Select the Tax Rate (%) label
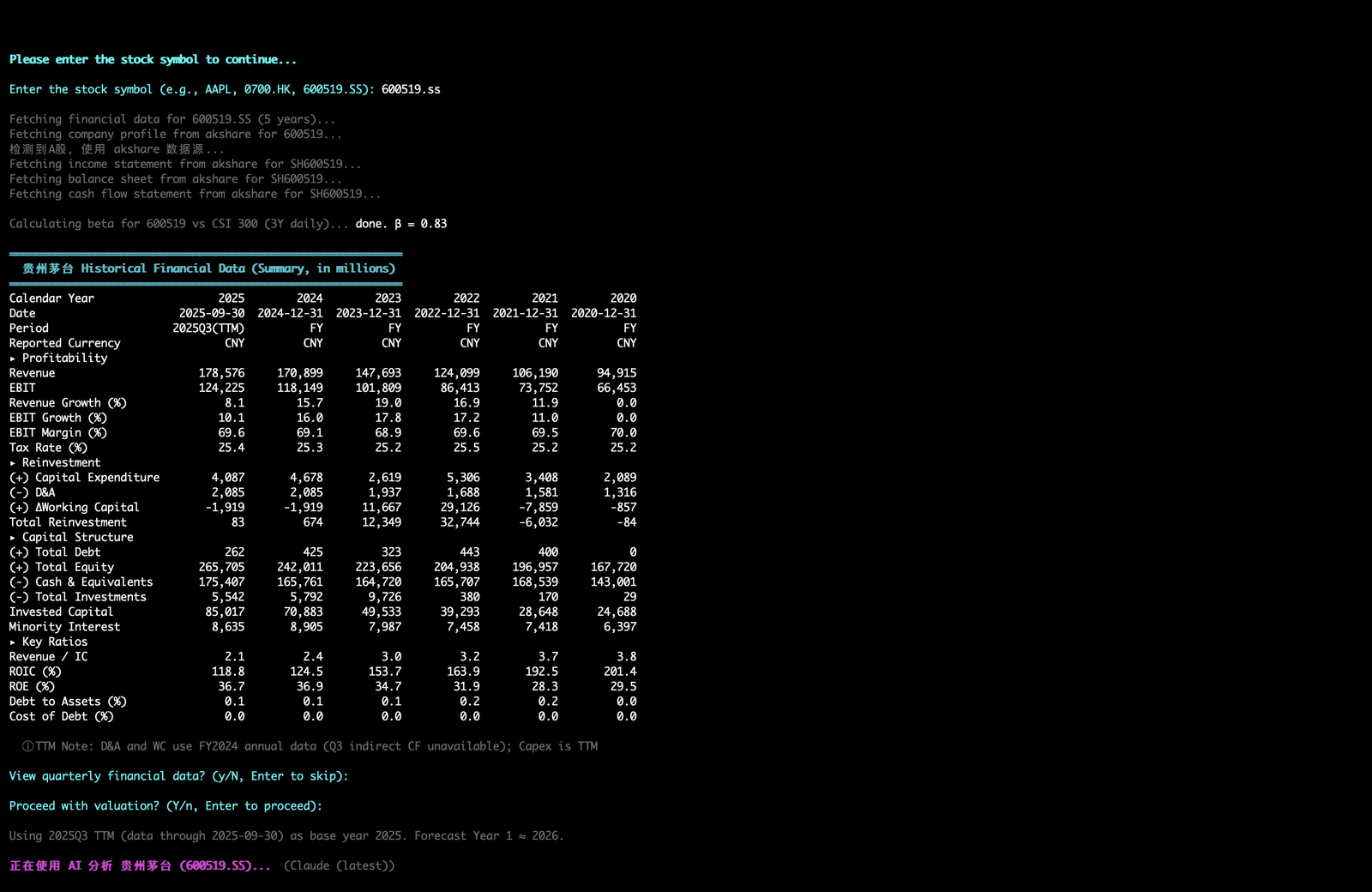This screenshot has width=1372, height=892. click(x=48, y=448)
